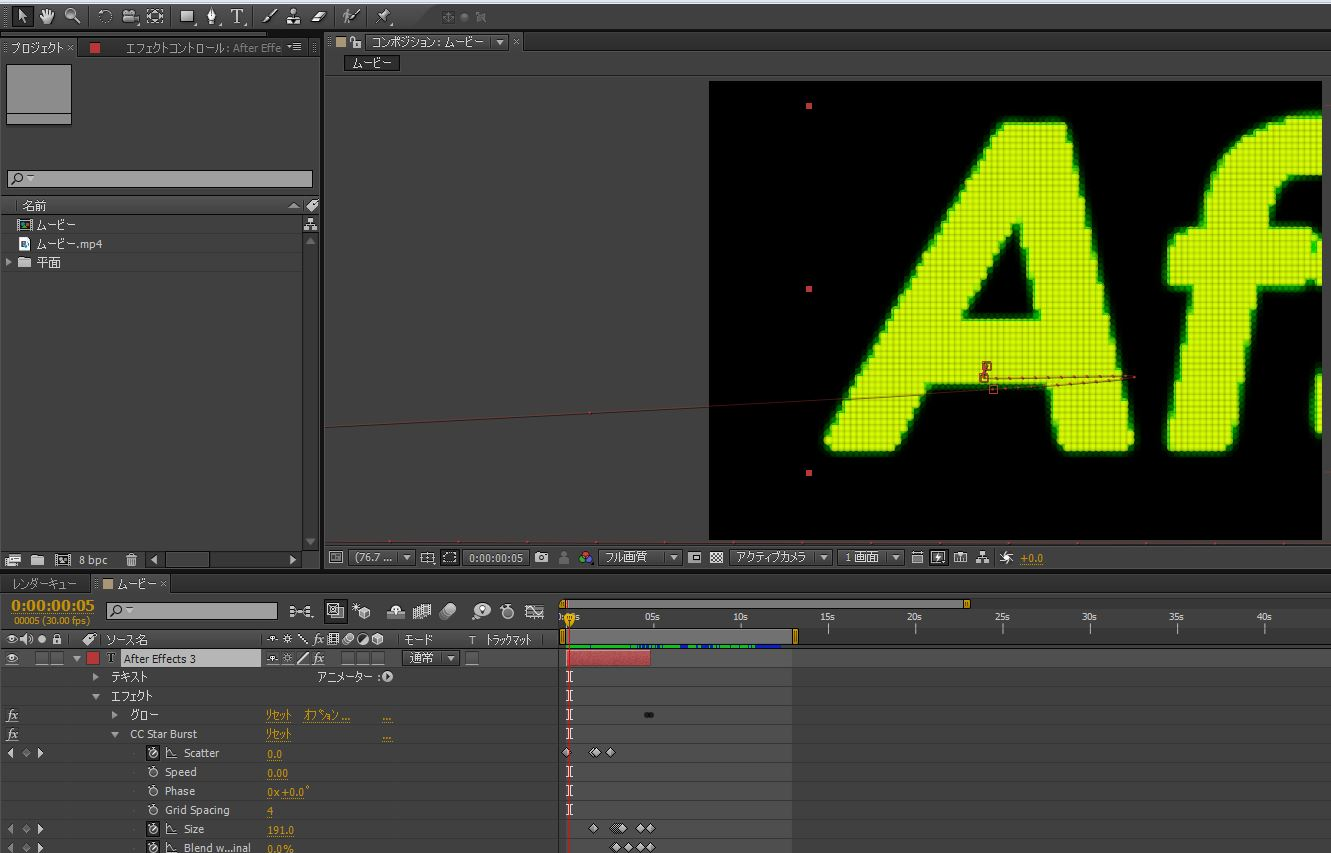
Task: Switch to the プロジェクト tab
Action: (36, 47)
